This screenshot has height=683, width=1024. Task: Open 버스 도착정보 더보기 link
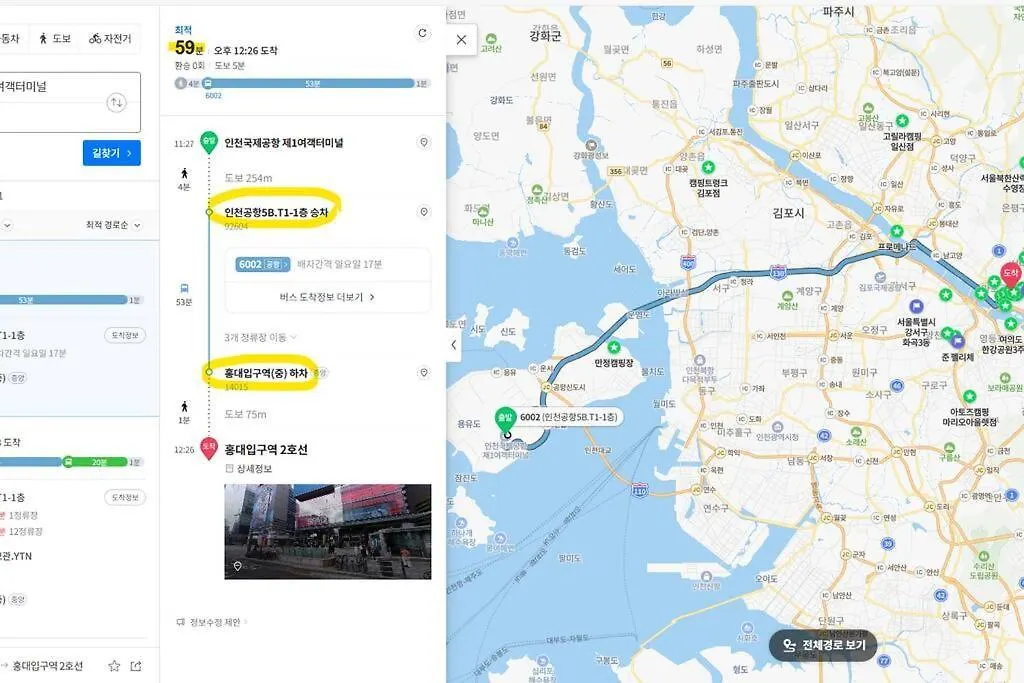(327, 297)
